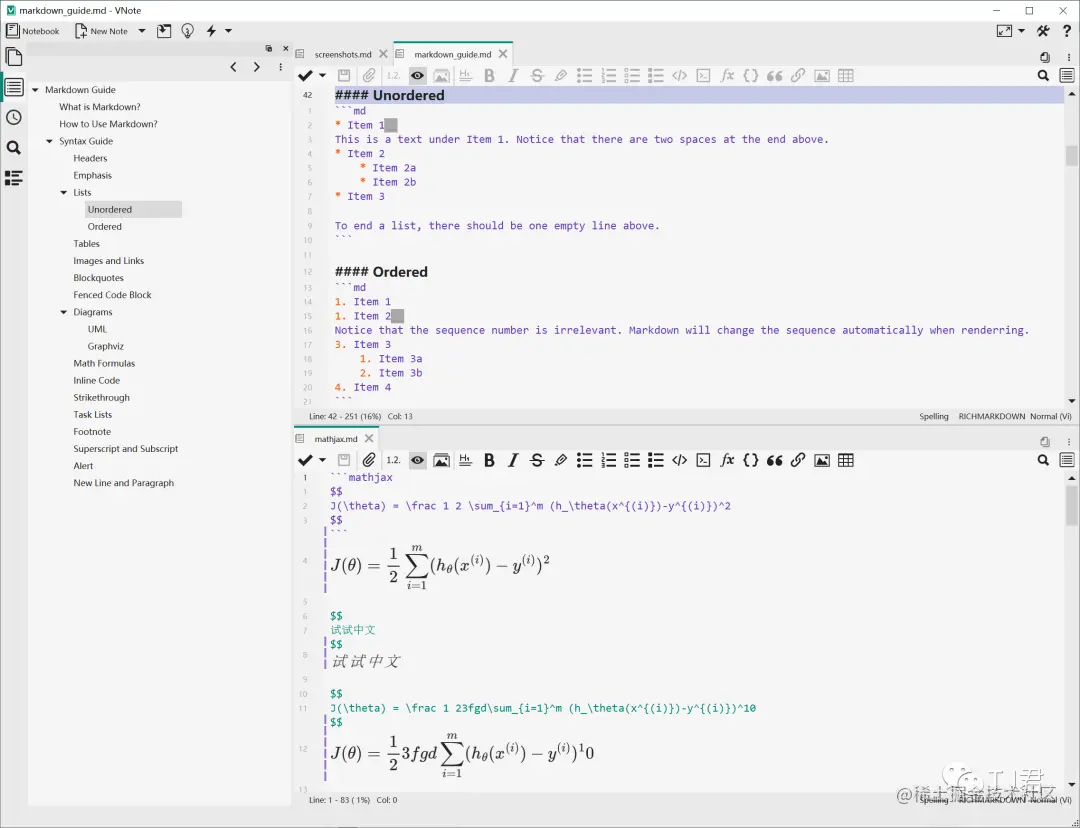The height and width of the screenshot is (828, 1080).
Task: Open the edit checkmark dropdown in mathjax toolbar
Action: pos(322,460)
